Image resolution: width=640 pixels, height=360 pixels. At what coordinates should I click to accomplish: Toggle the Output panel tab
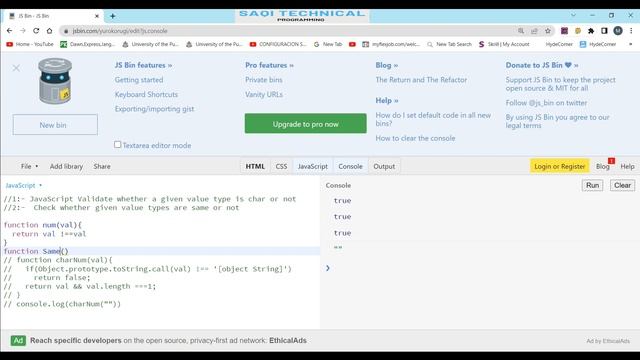384,166
